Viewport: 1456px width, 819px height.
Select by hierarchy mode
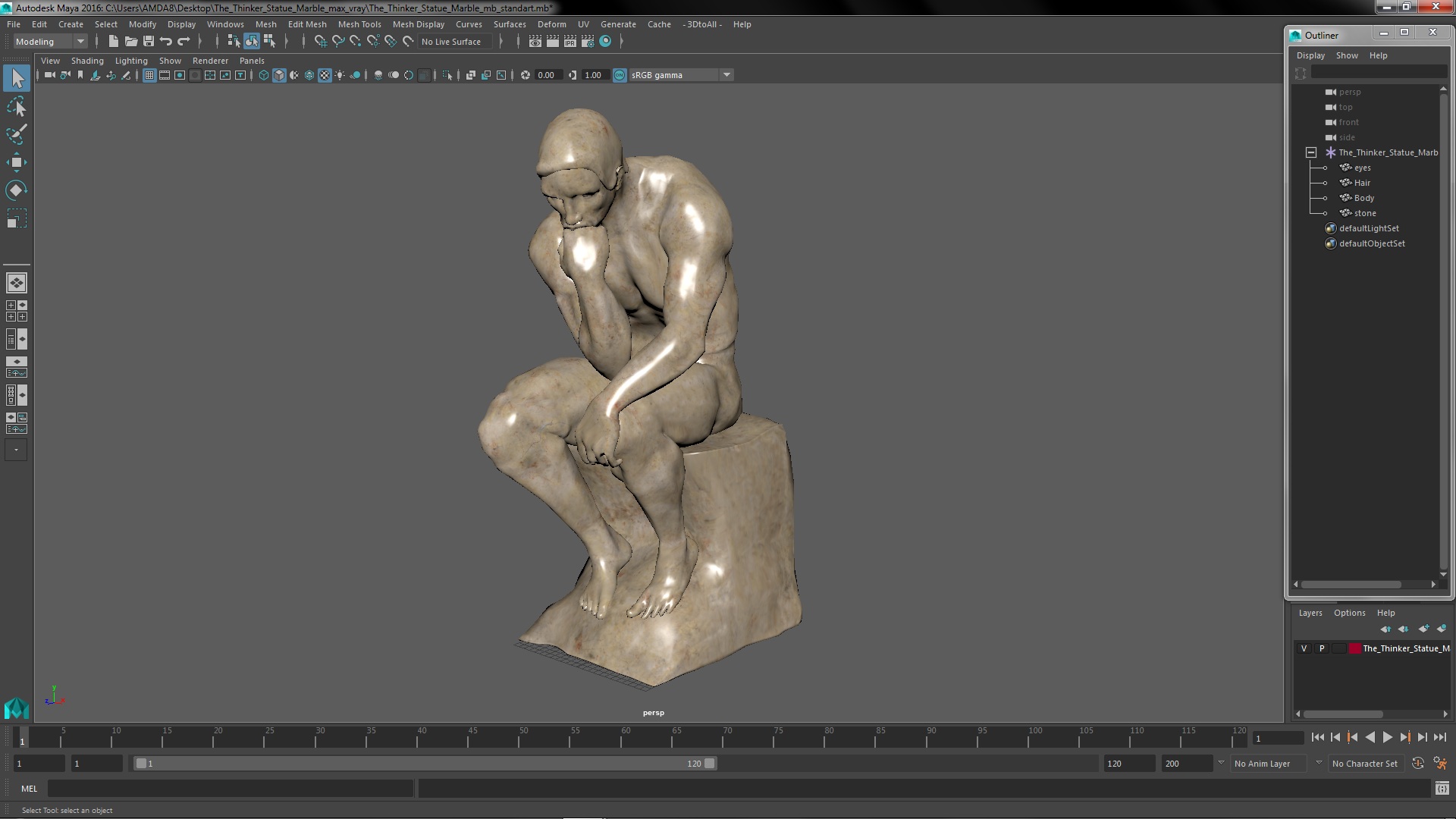[234, 42]
